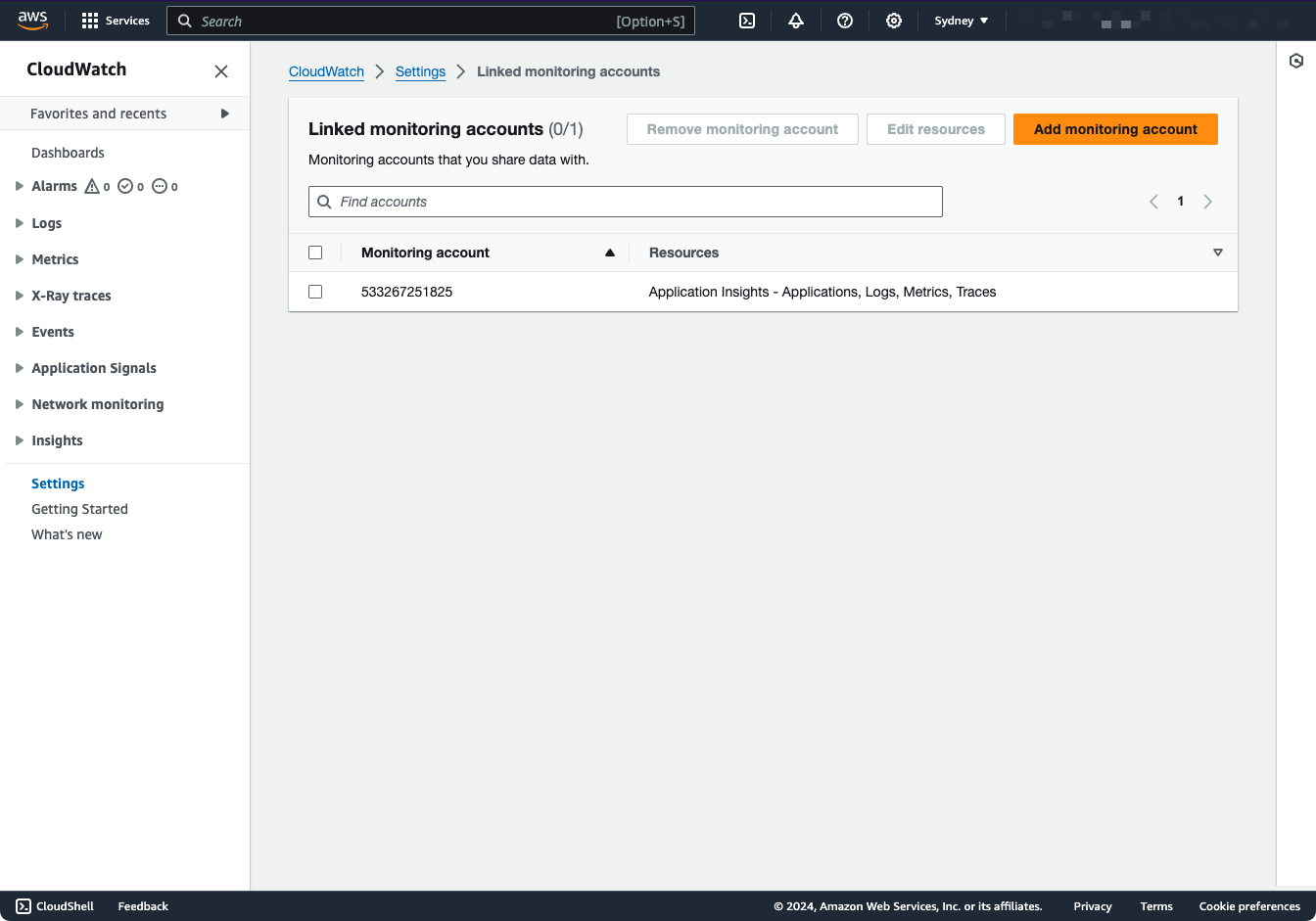Click the Settings breadcrumb link
This screenshot has height=921, width=1316.
click(420, 71)
